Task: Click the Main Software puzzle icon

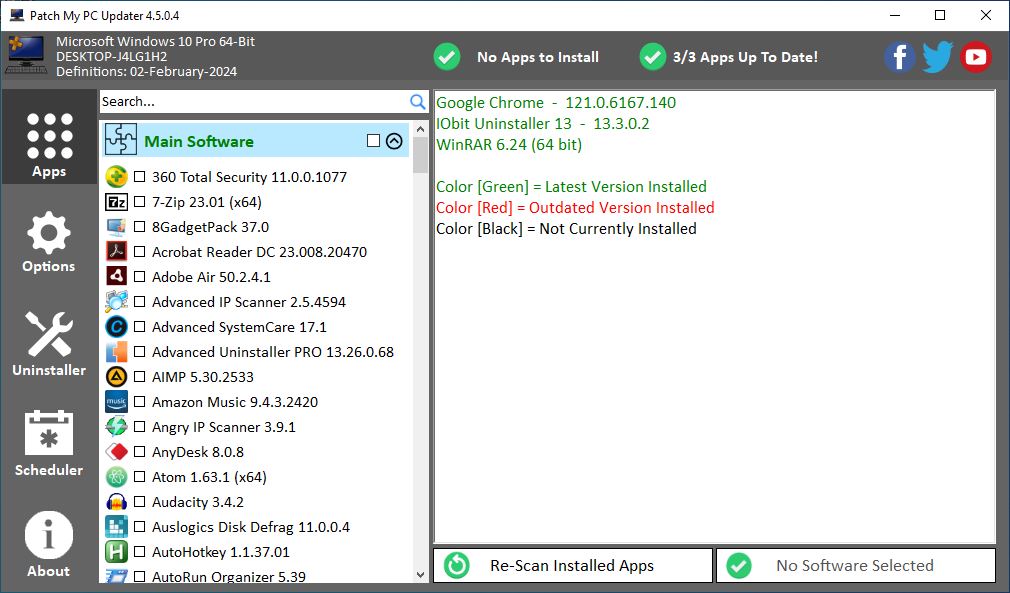Action: (121, 140)
